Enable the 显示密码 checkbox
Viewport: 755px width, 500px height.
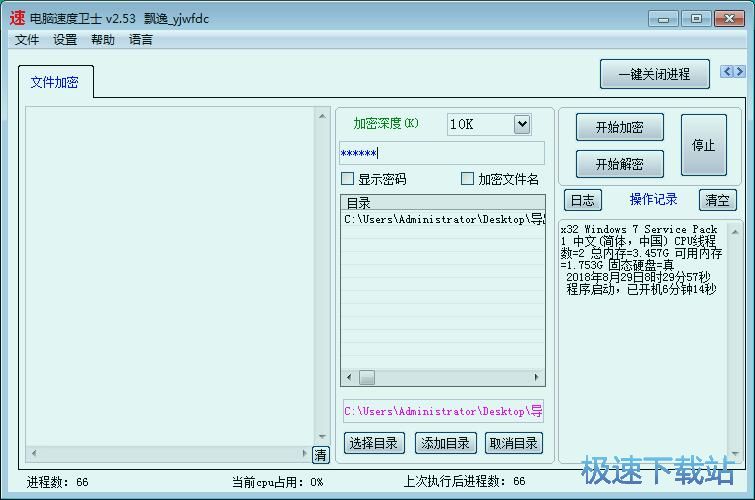click(347, 179)
